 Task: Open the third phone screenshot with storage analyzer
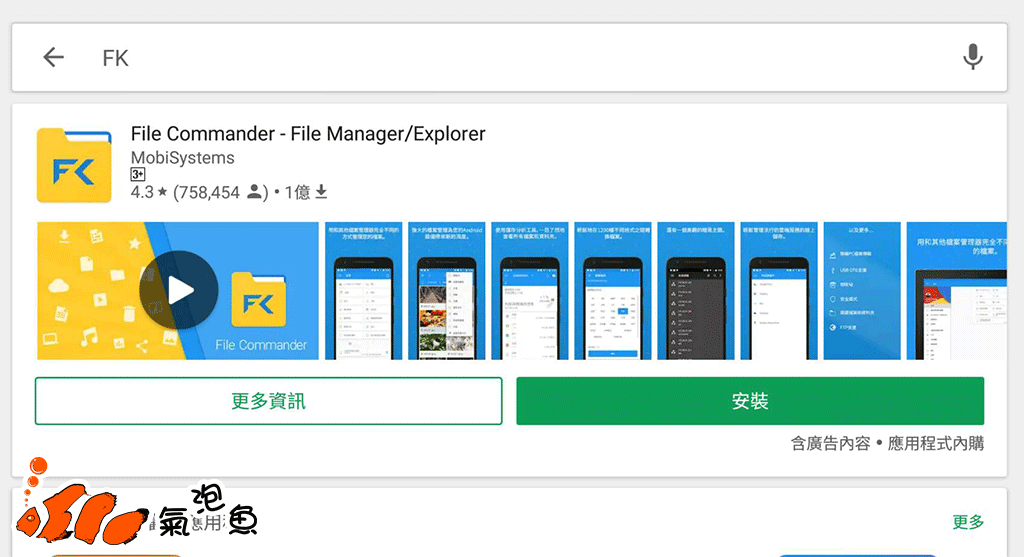coord(530,291)
